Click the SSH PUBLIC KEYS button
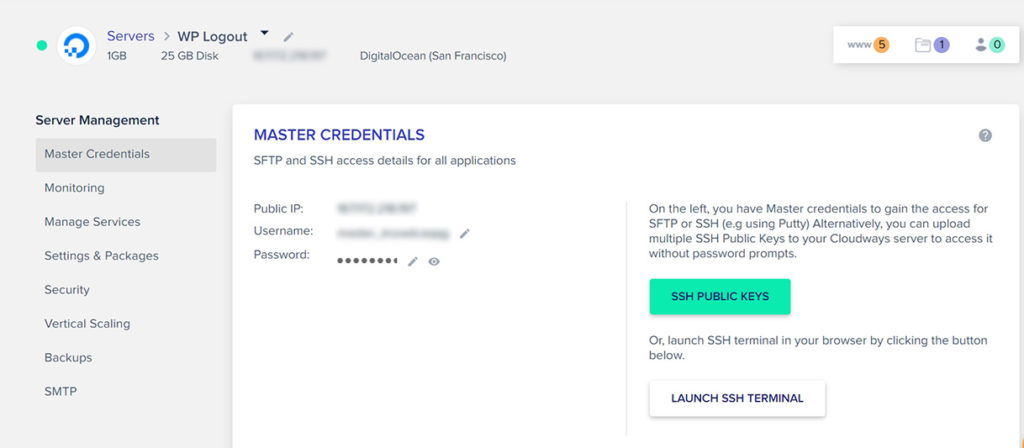1024x448 pixels. (720, 296)
